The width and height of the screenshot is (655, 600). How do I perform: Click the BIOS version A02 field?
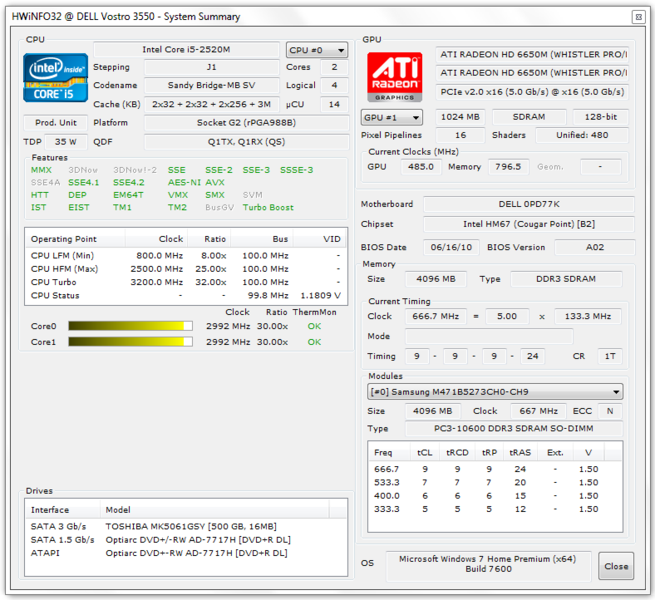point(595,247)
